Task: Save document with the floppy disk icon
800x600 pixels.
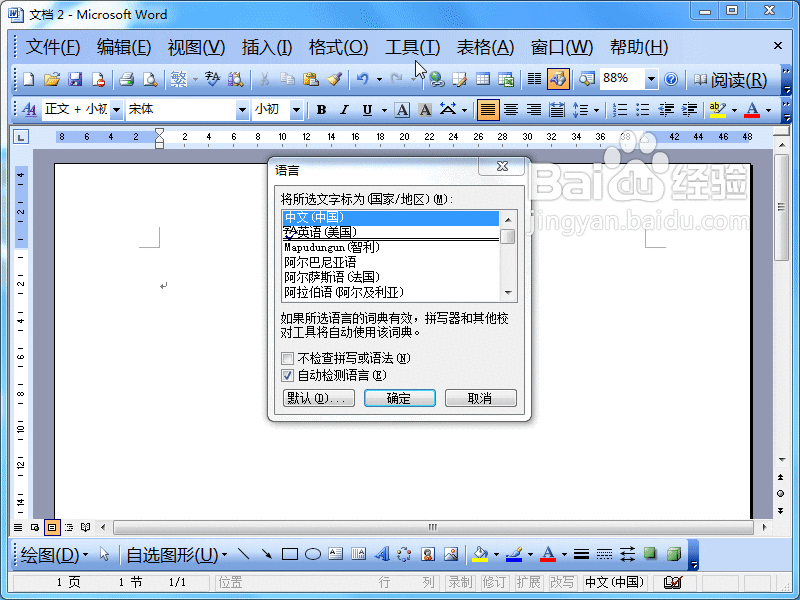Action: [75, 79]
